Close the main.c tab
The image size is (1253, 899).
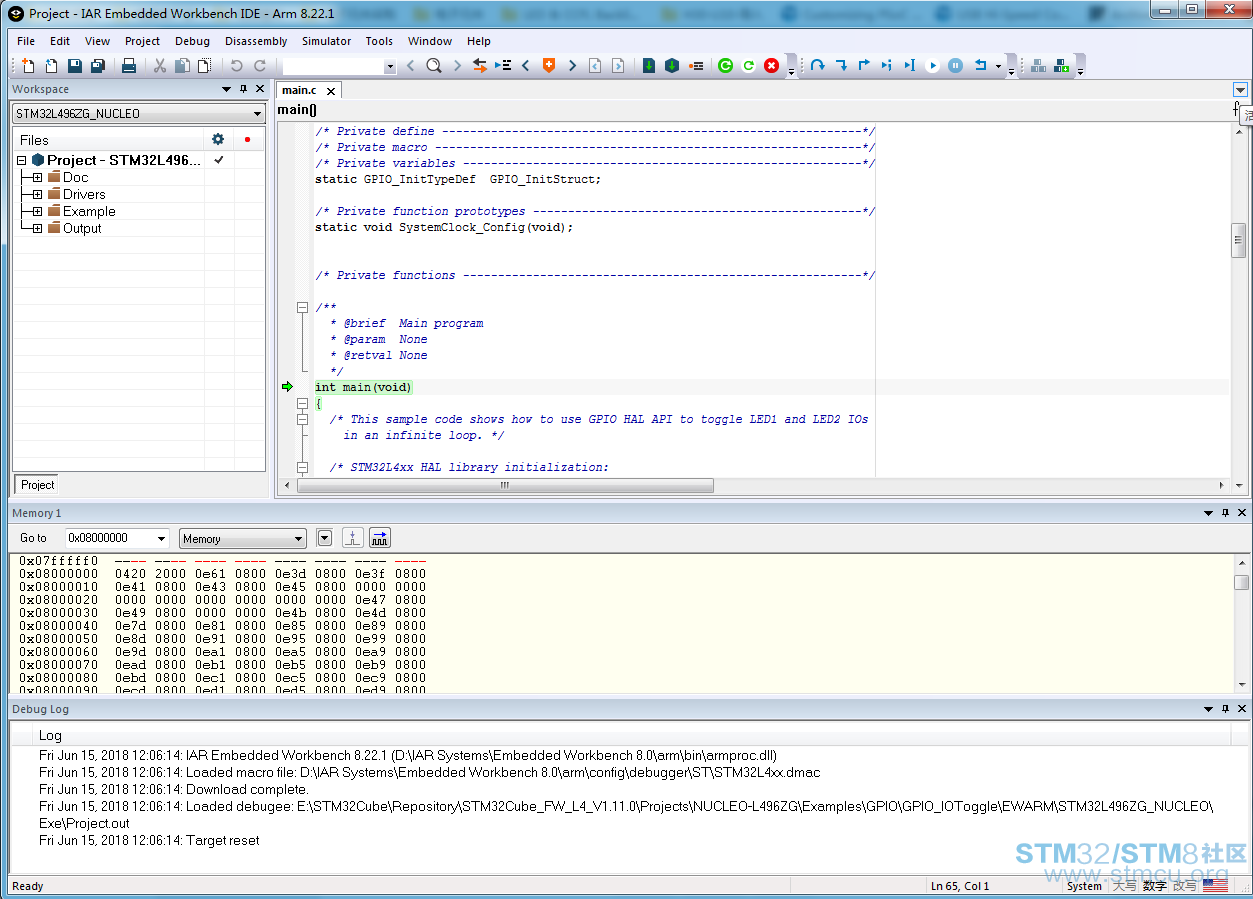[330, 91]
